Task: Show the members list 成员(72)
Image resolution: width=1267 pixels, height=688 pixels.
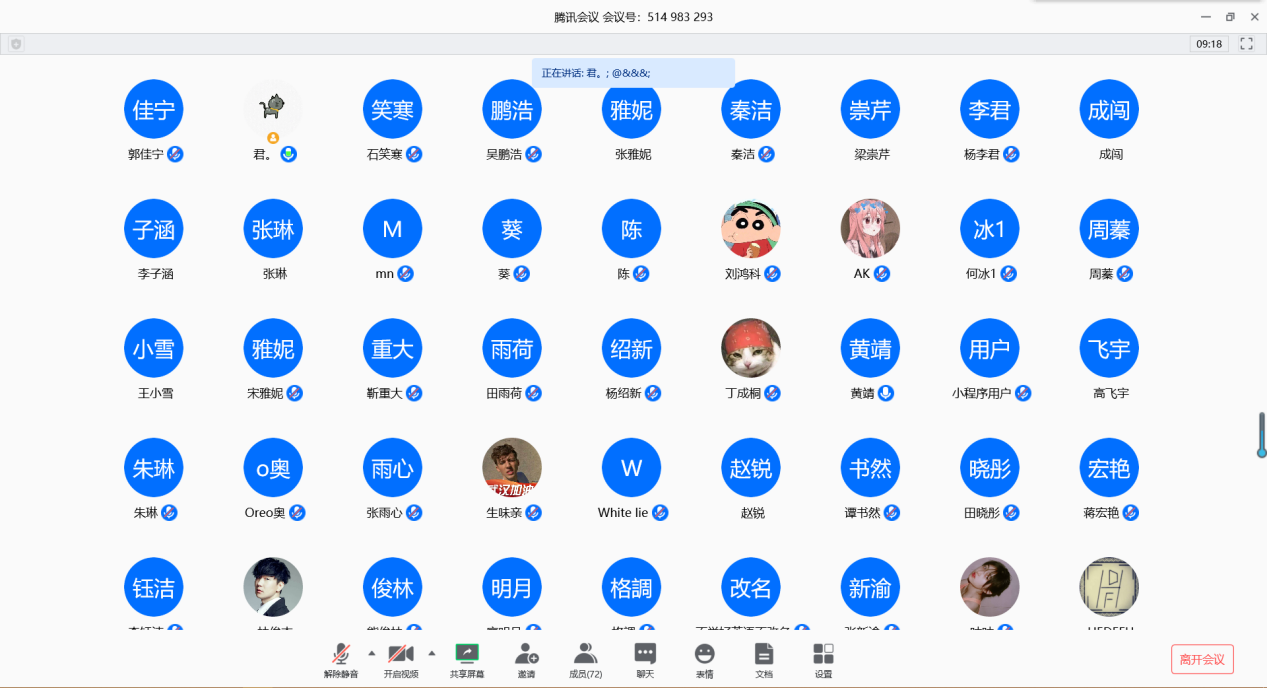Action: [585, 659]
